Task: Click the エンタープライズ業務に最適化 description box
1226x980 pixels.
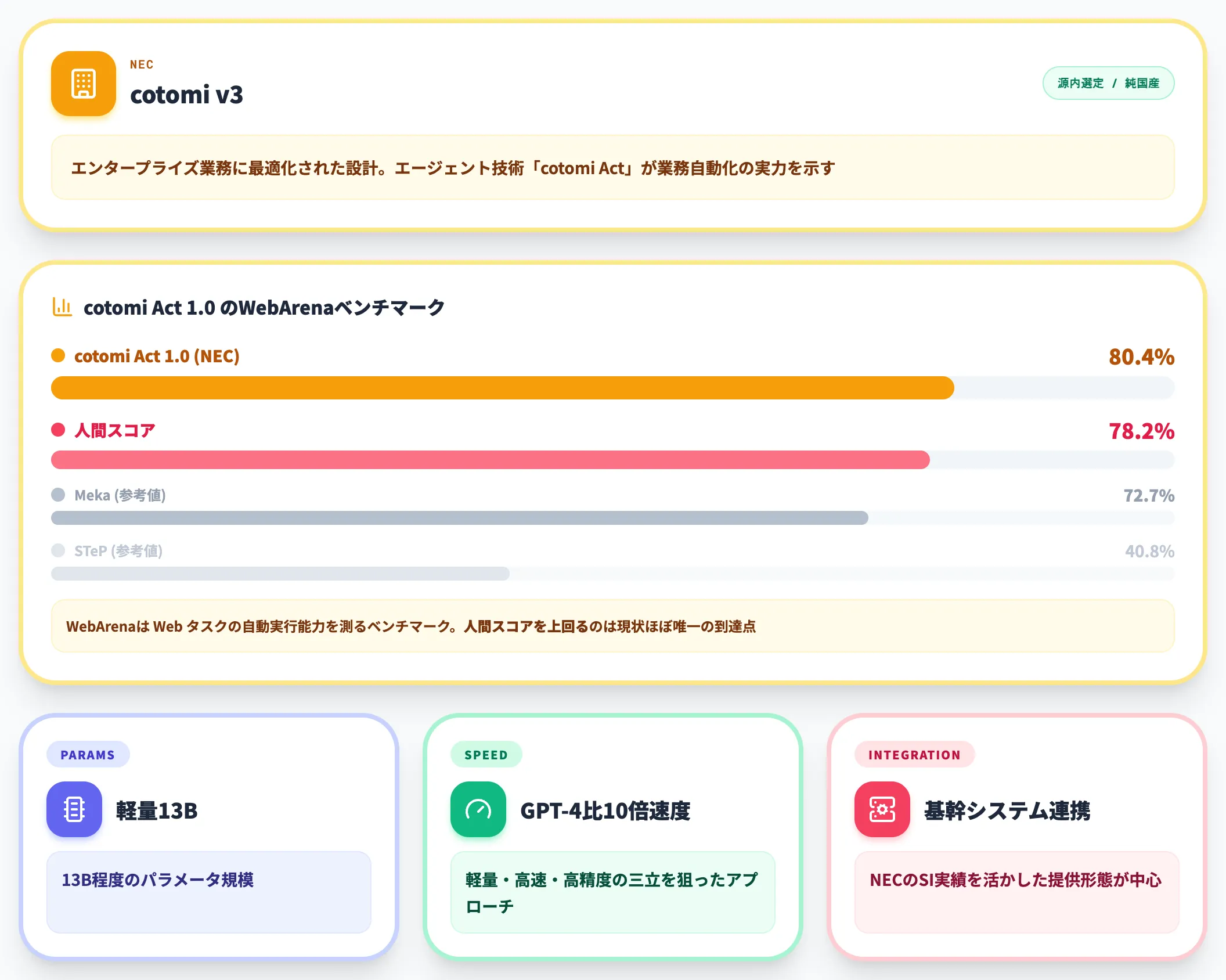Action: click(613, 168)
